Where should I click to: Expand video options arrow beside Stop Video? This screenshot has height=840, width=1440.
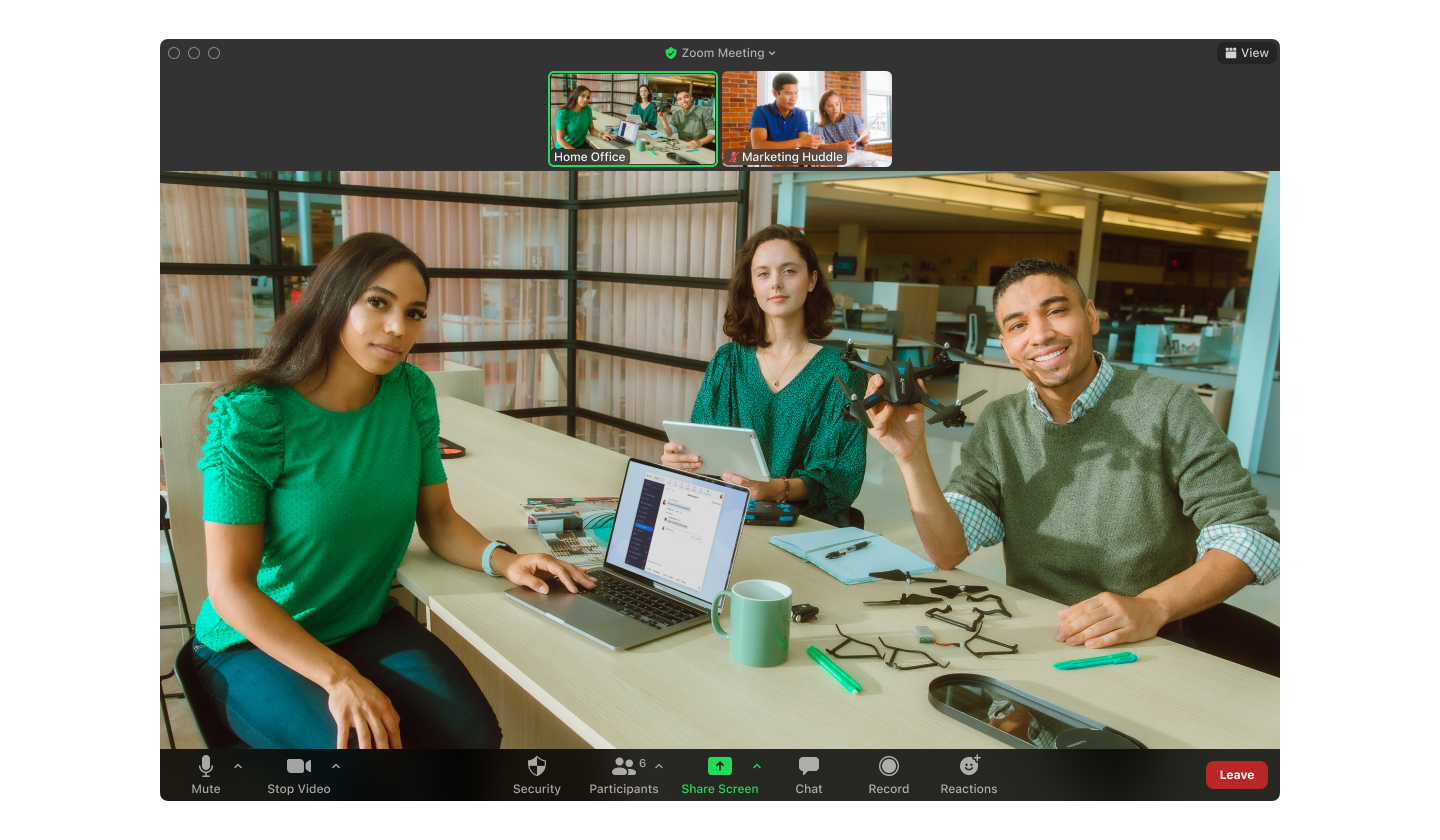[x=336, y=766]
